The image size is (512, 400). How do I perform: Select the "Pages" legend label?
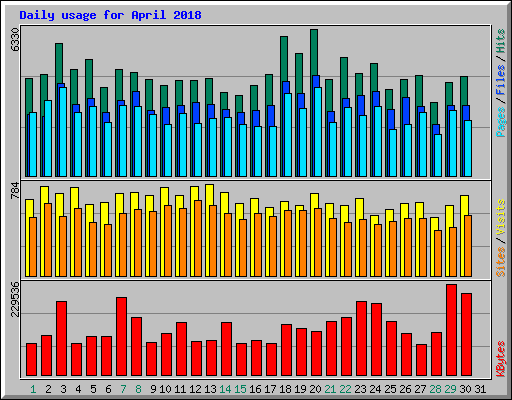(x=501, y=122)
